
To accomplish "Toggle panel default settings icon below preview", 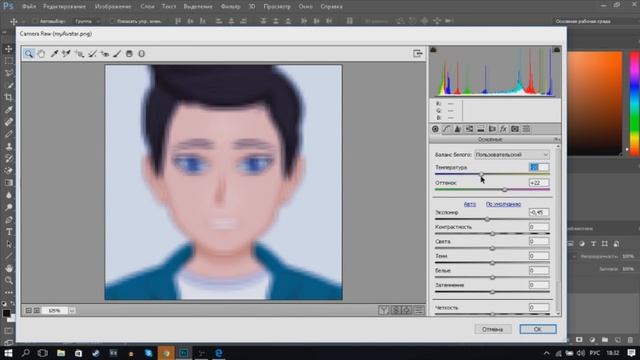I will tap(419, 311).
